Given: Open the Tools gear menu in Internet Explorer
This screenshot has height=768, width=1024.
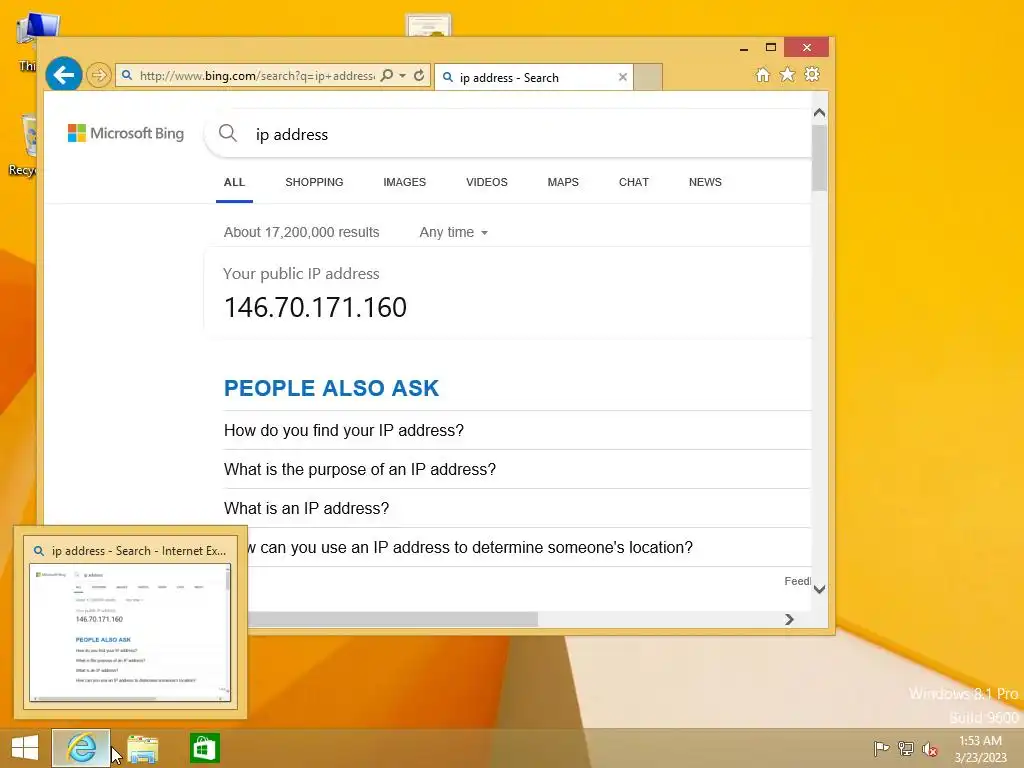Looking at the screenshot, I should (x=812, y=74).
